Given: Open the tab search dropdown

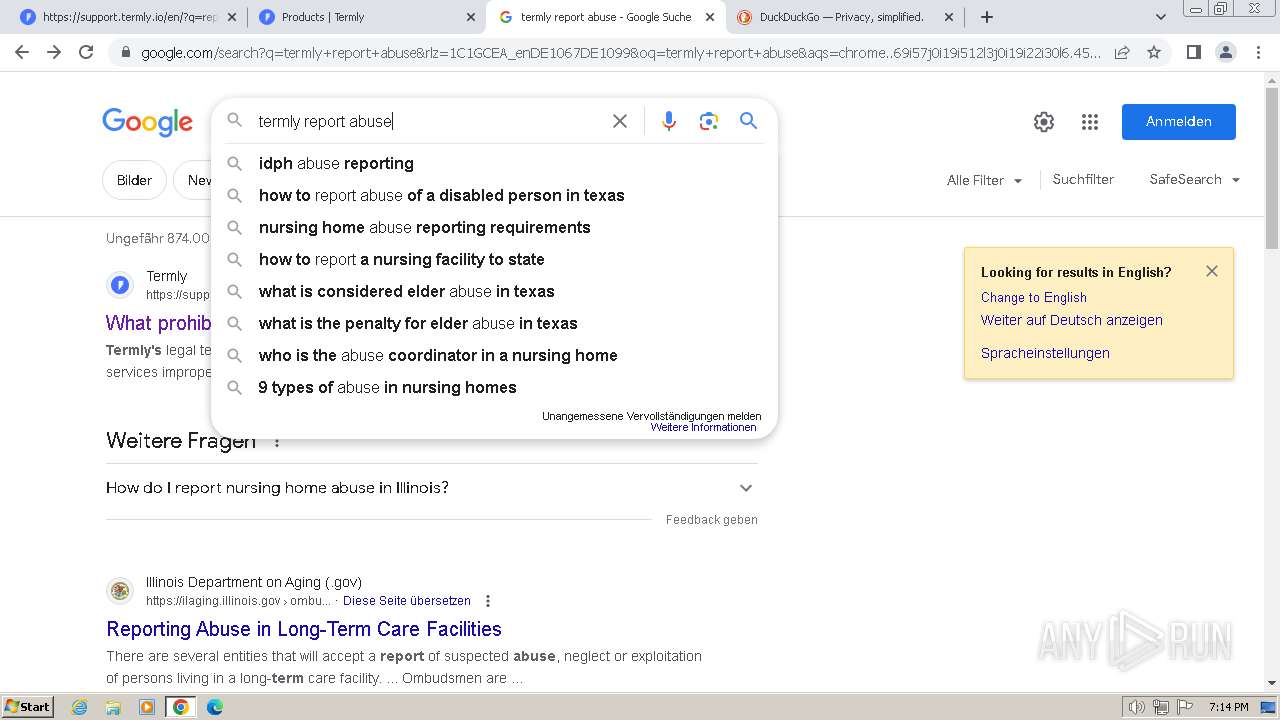Looking at the screenshot, I should pyautogui.click(x=1160, y=17).
